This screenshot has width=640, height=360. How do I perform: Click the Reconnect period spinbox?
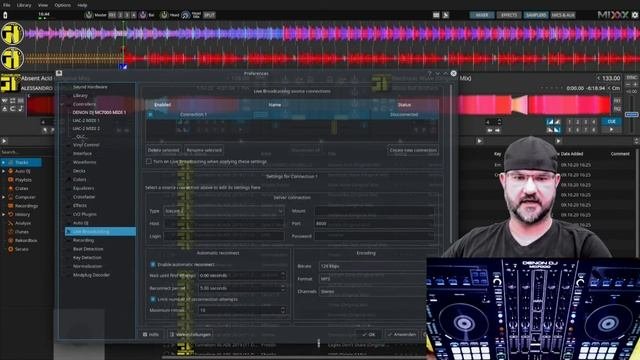[x=242, y=288]
